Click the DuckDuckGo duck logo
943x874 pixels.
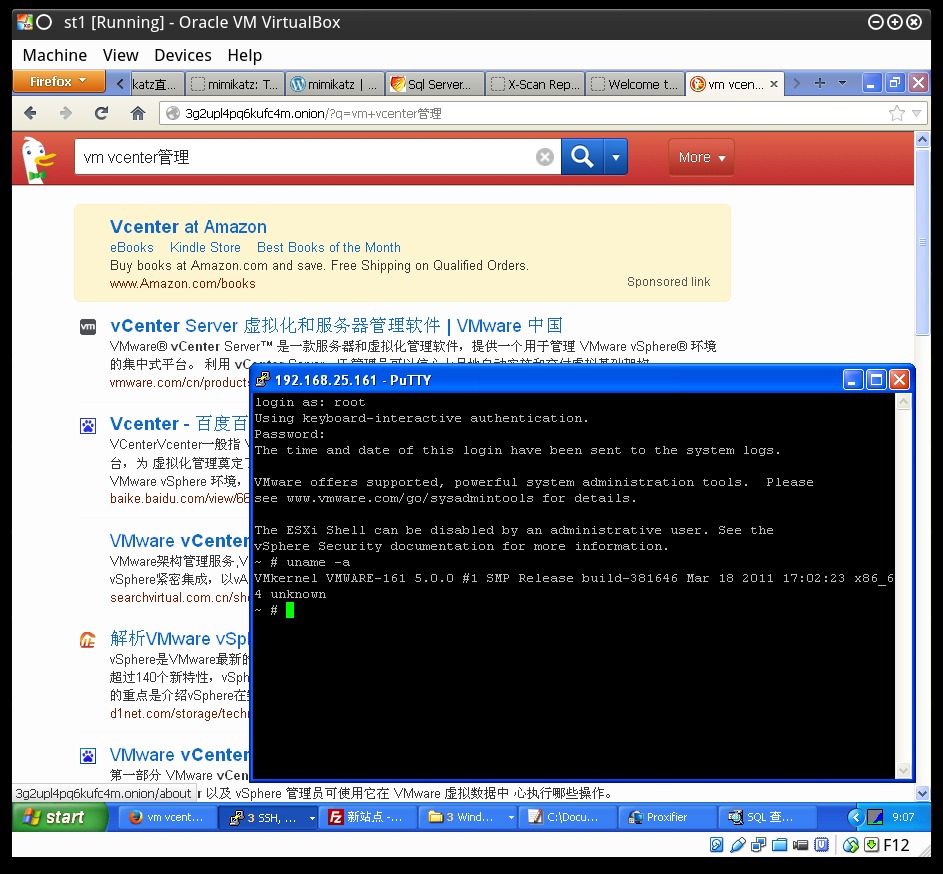[x=37, y=159]
